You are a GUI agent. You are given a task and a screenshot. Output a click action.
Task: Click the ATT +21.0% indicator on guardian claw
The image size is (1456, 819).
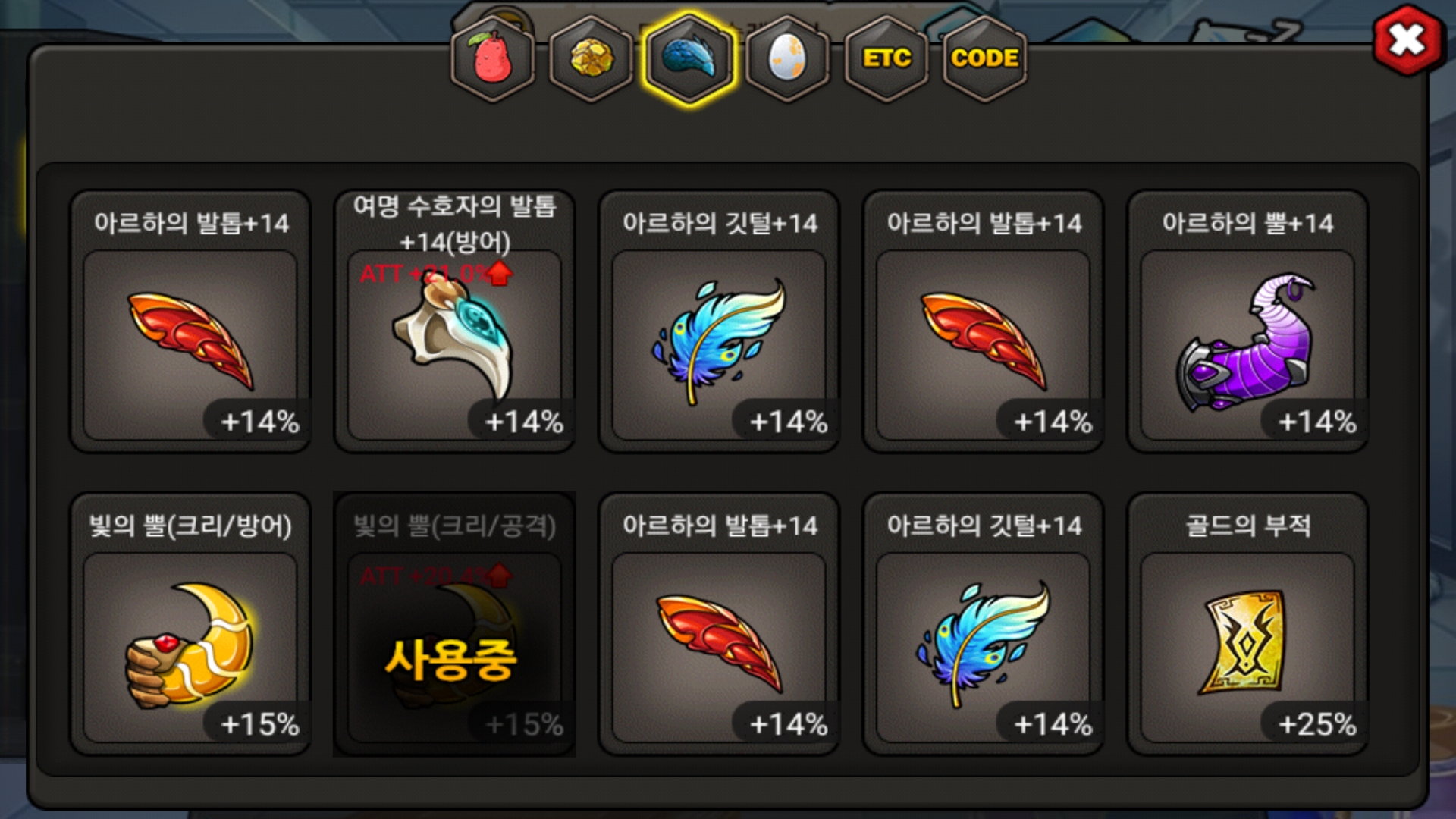point(436,274)
